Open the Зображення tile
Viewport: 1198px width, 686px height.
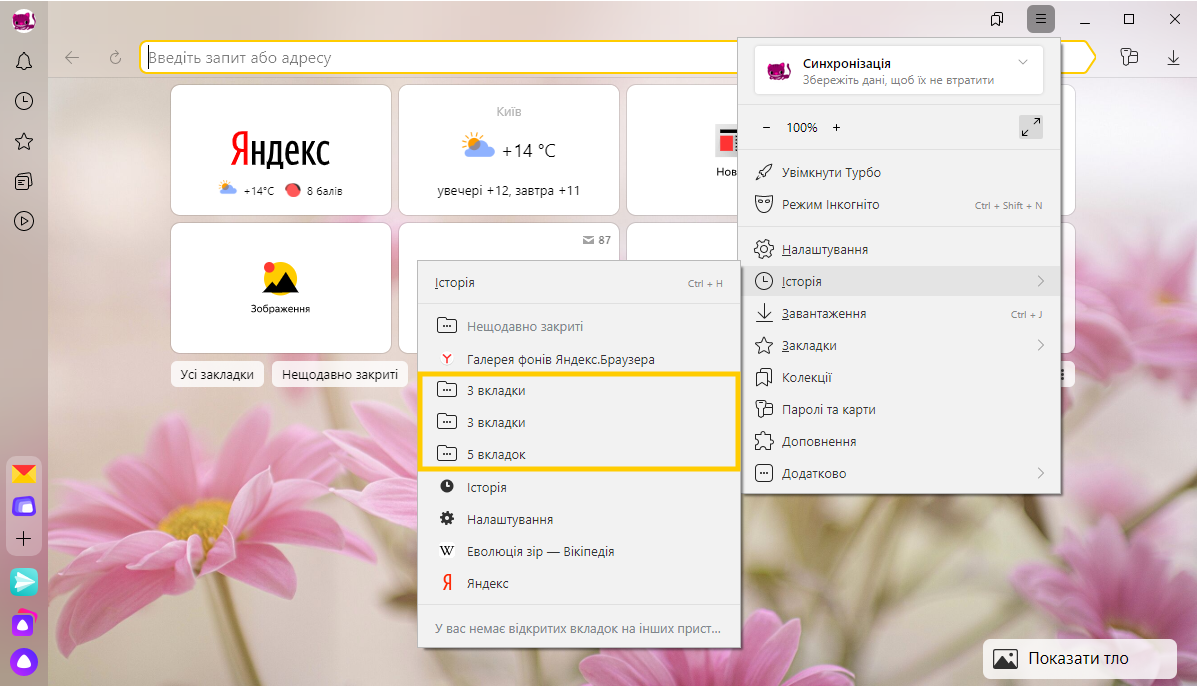280,288
